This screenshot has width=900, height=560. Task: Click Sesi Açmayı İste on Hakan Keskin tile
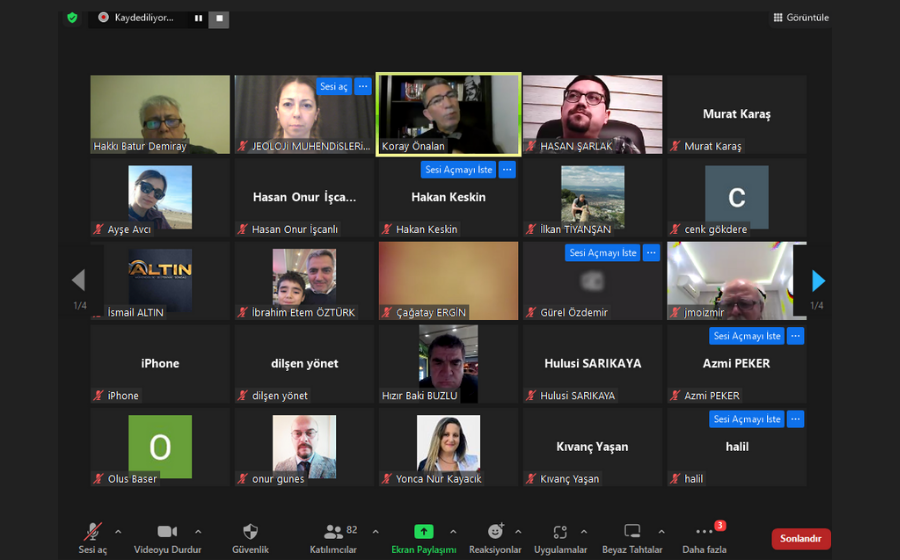459,170
